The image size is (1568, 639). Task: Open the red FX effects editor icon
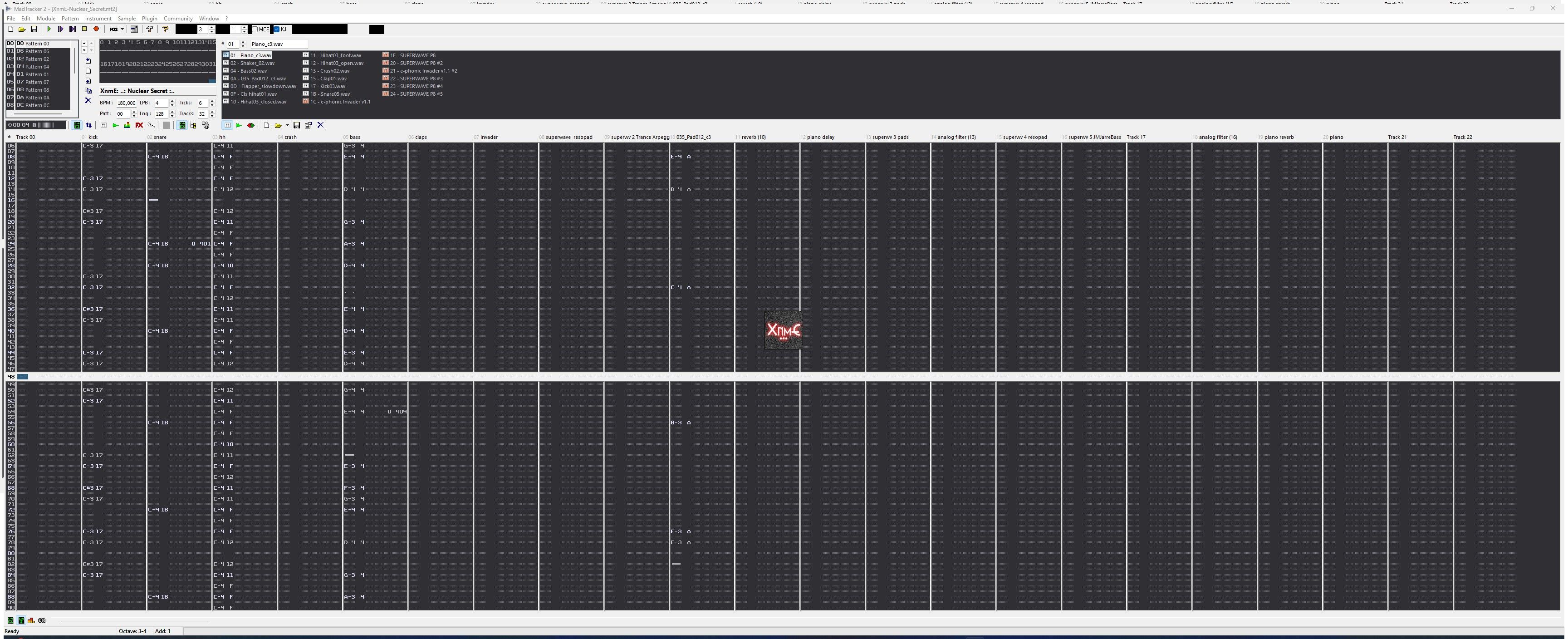139,125
